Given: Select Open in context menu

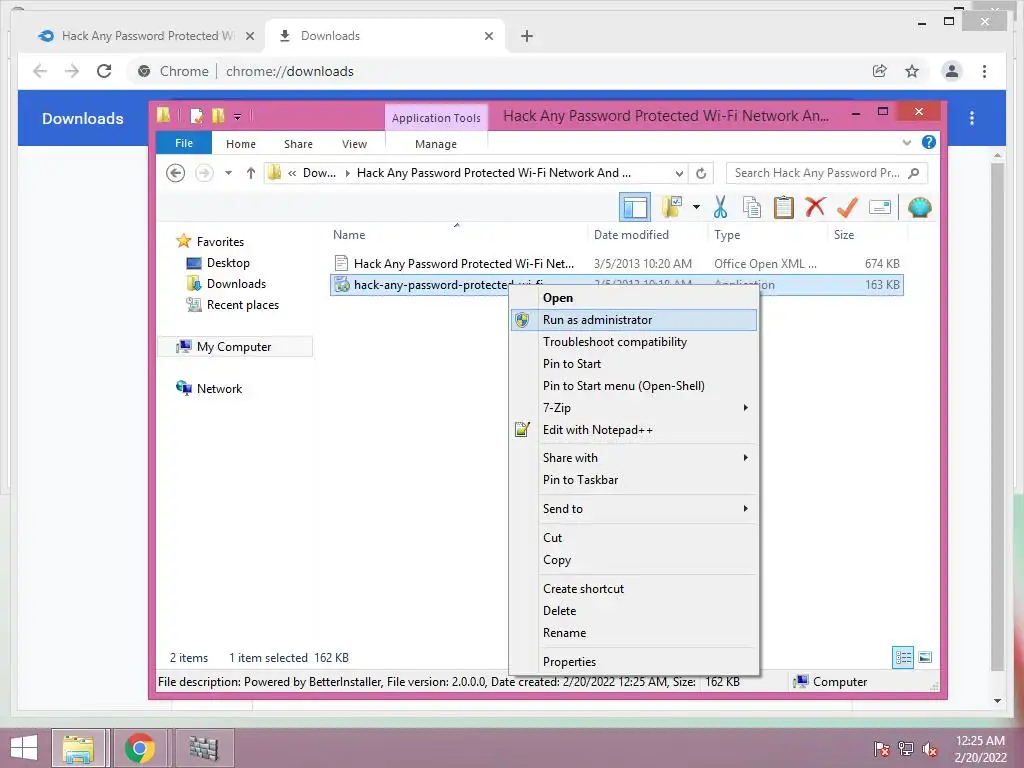Looking at the screenshot, I should [x=633, y=298].
